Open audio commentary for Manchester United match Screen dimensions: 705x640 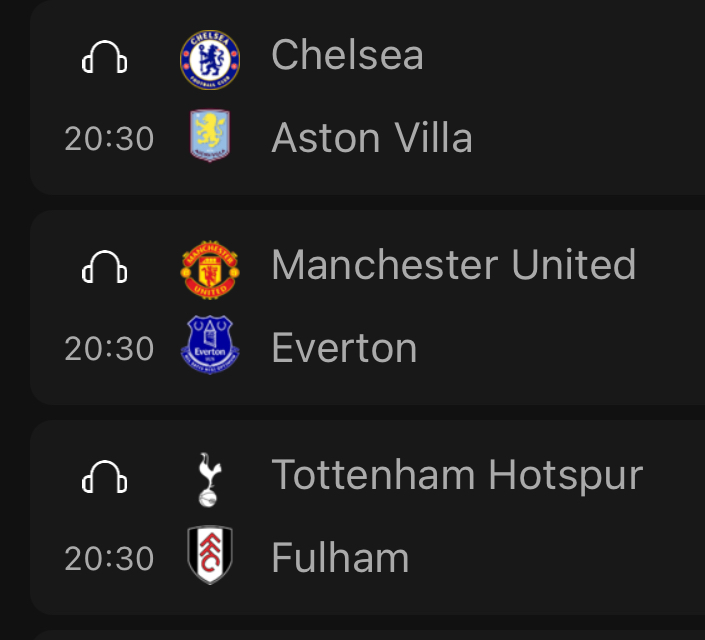(105, 267)
